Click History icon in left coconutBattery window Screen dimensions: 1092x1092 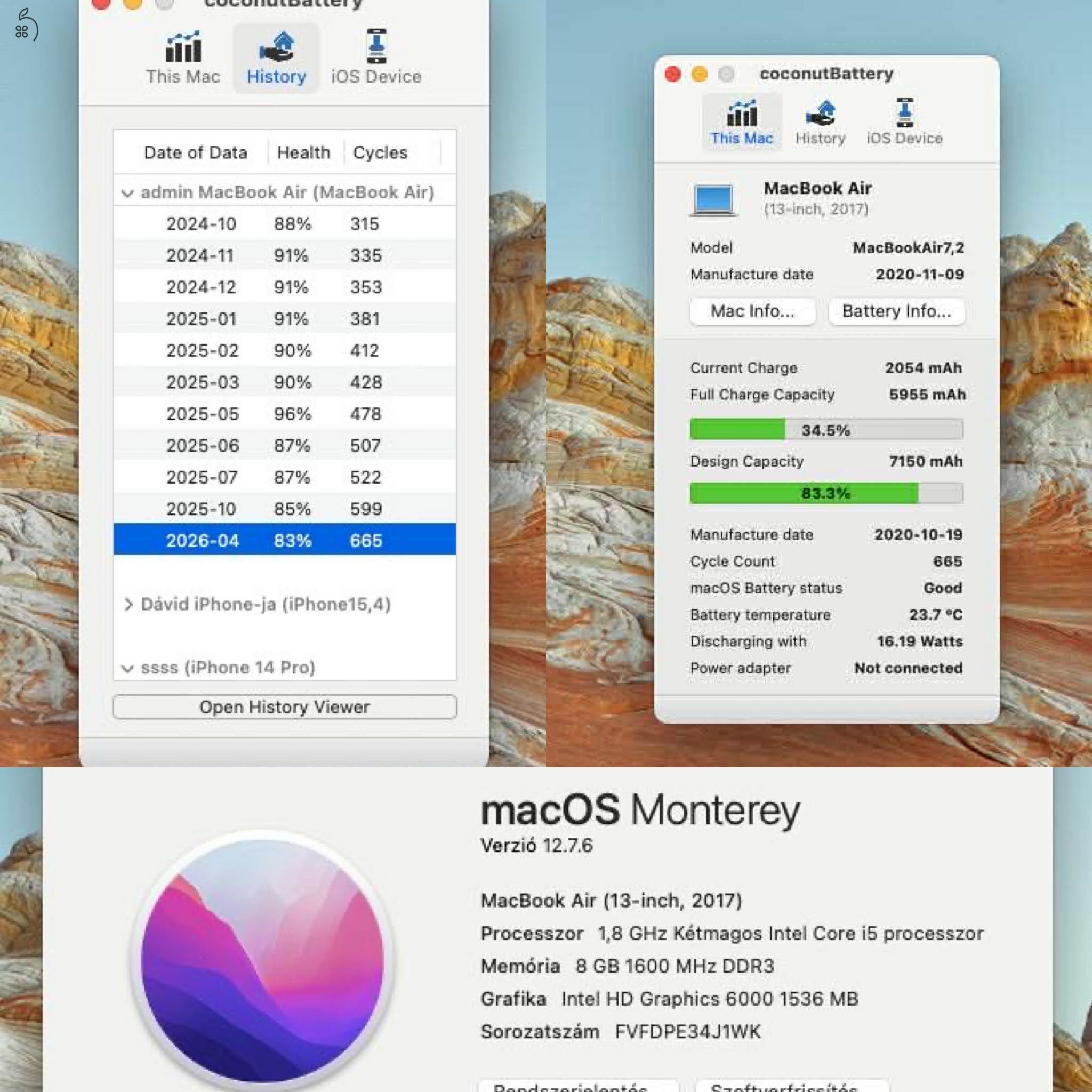[x=276, y=46]
